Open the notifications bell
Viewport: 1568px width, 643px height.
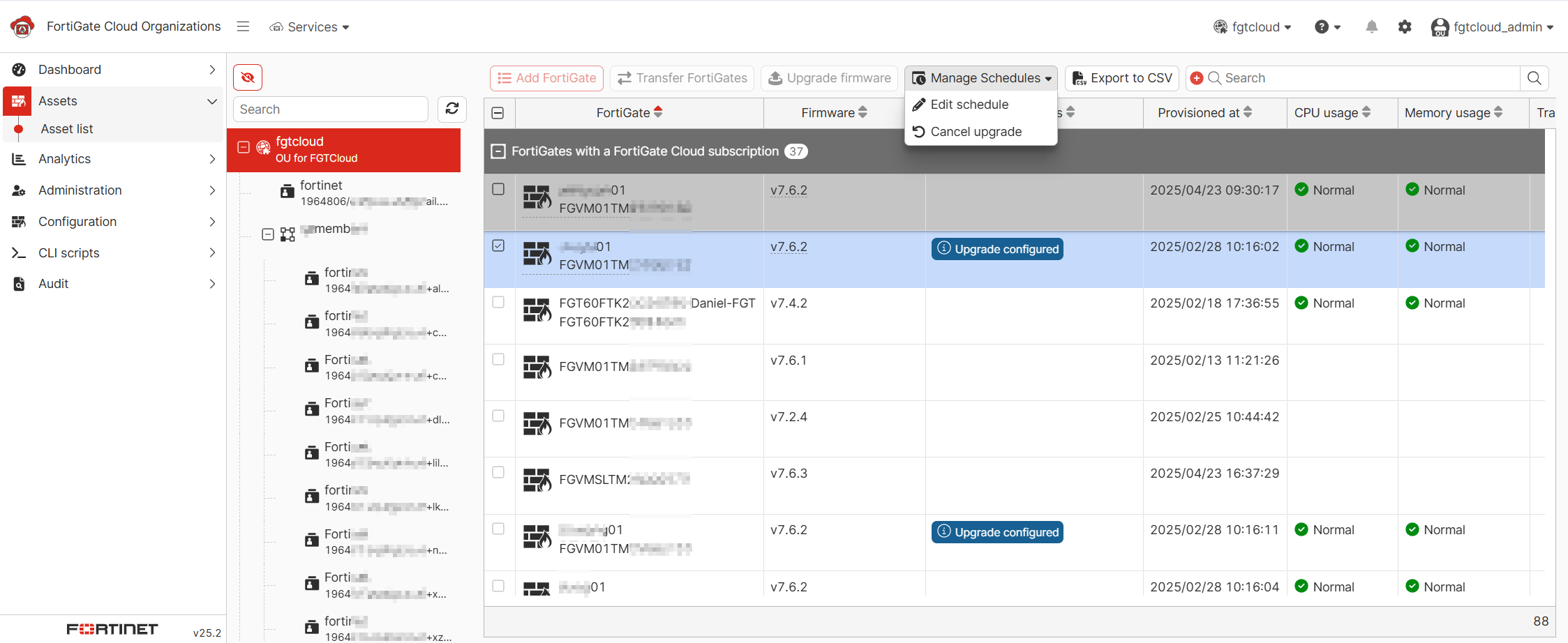(1371, 27)
